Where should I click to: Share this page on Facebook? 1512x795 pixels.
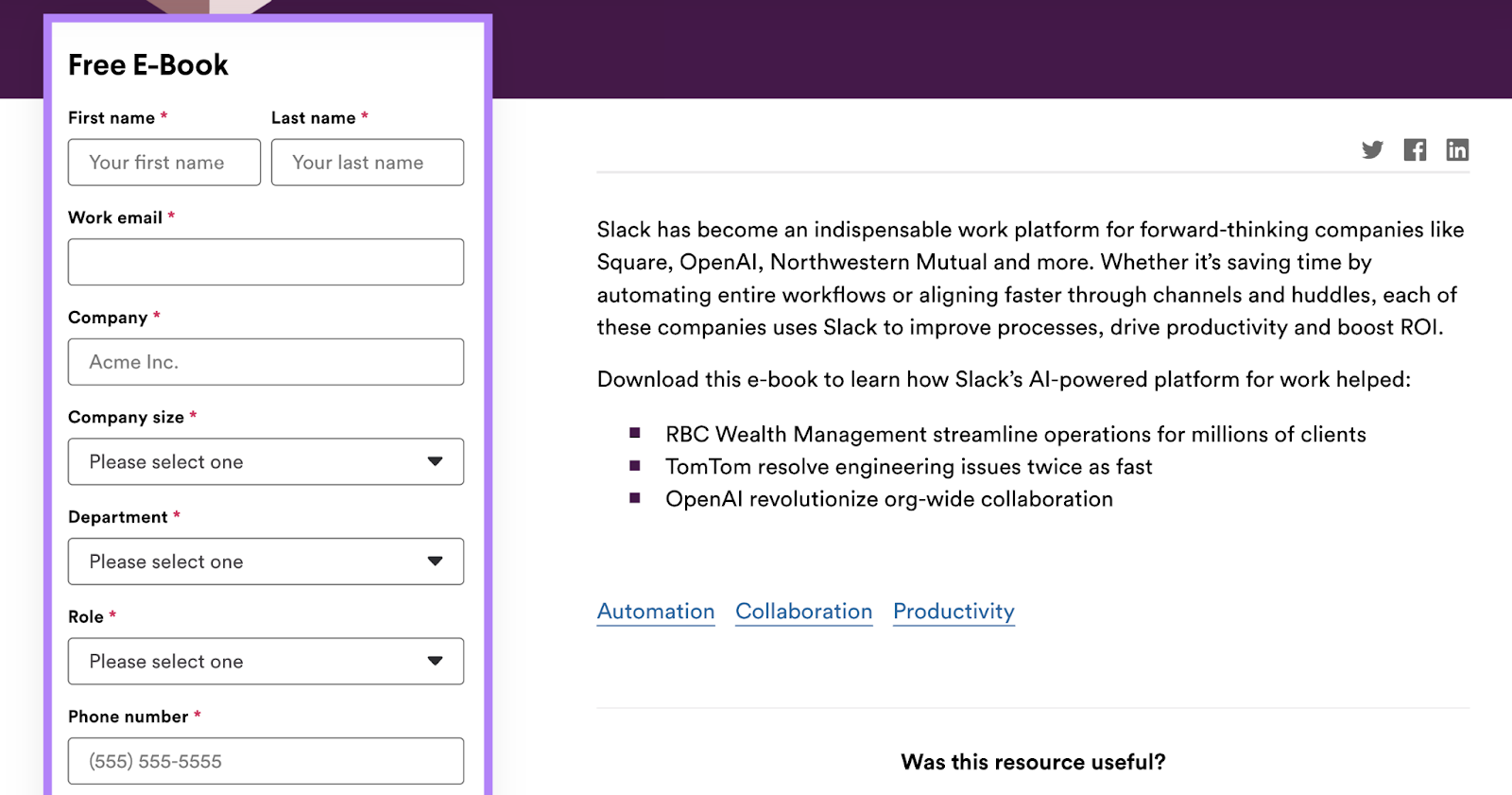pos(1415,149)
